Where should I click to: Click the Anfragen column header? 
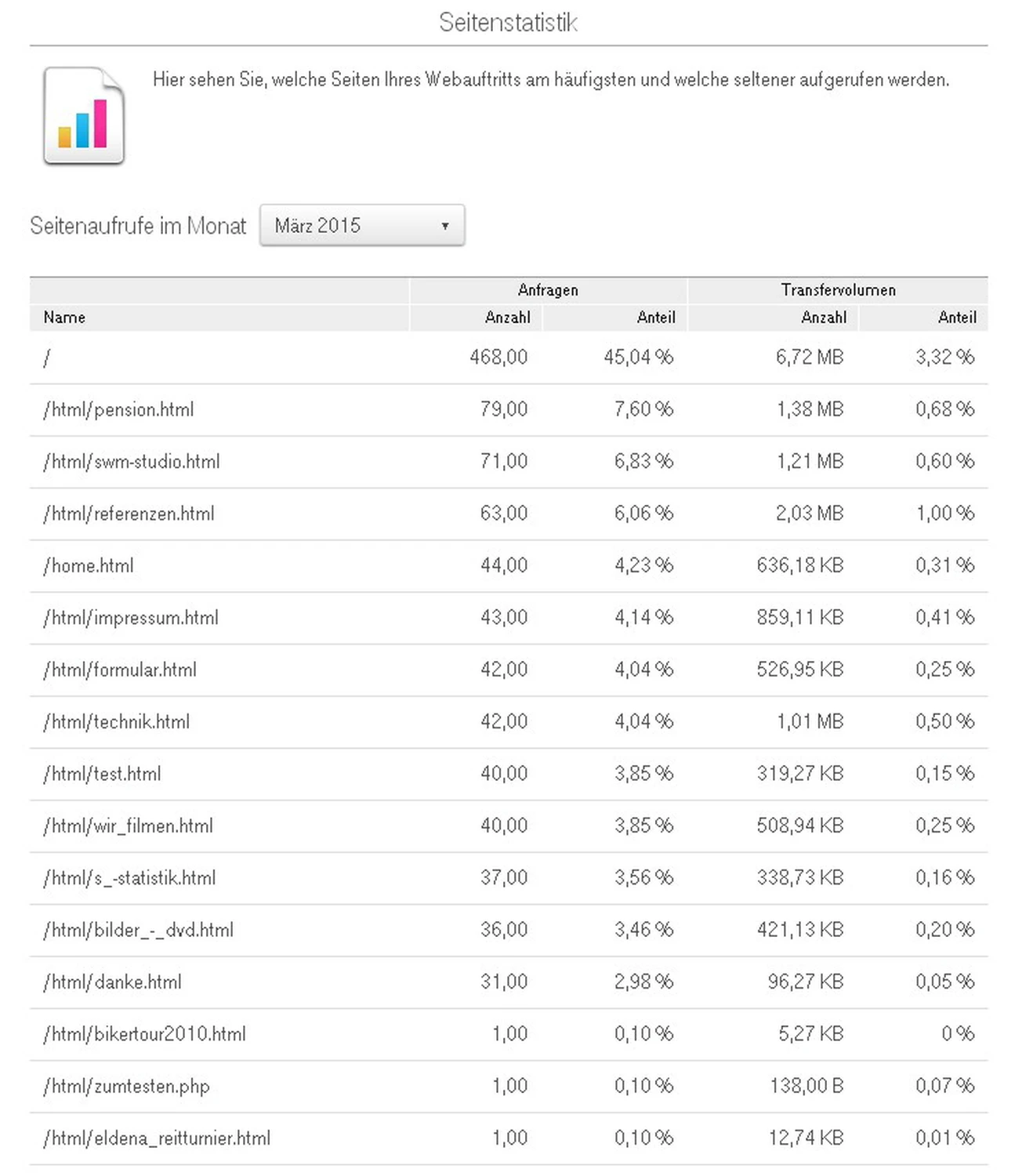(548, 289)
